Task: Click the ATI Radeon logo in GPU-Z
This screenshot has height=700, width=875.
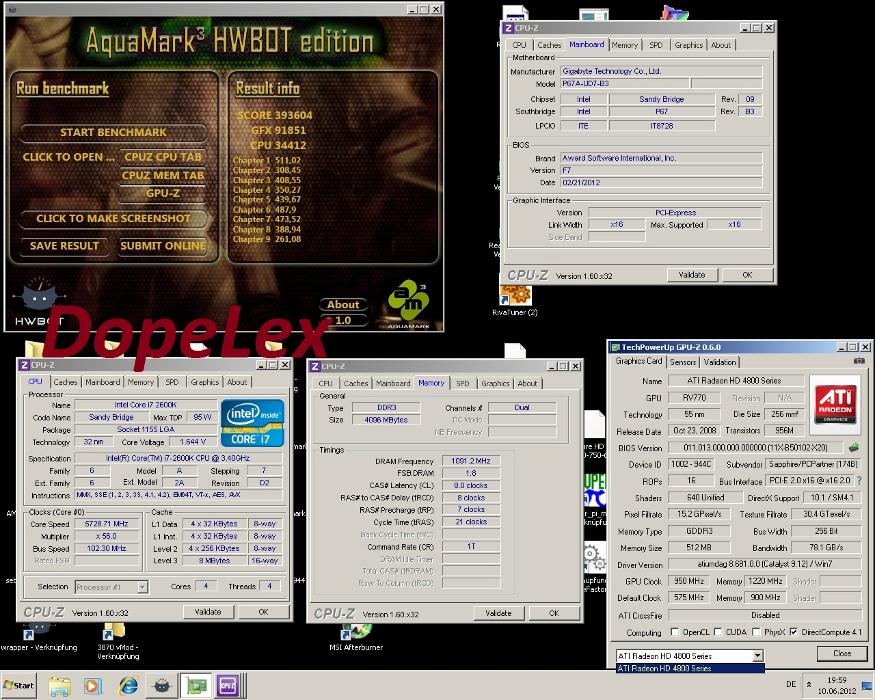Action: pyautogui.click(x=835, y=405)
